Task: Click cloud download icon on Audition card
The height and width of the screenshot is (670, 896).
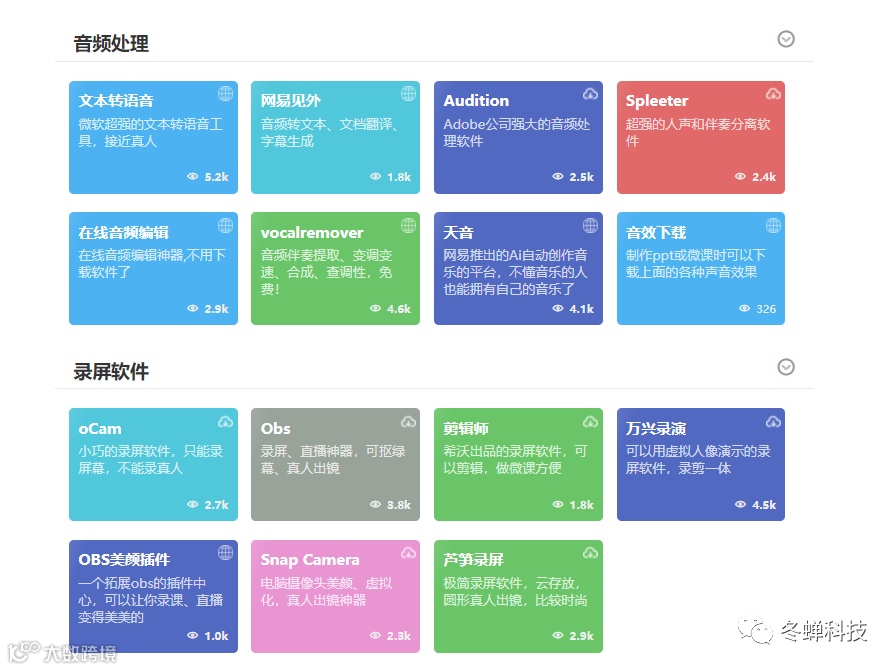Action: [x=590, y=94]
